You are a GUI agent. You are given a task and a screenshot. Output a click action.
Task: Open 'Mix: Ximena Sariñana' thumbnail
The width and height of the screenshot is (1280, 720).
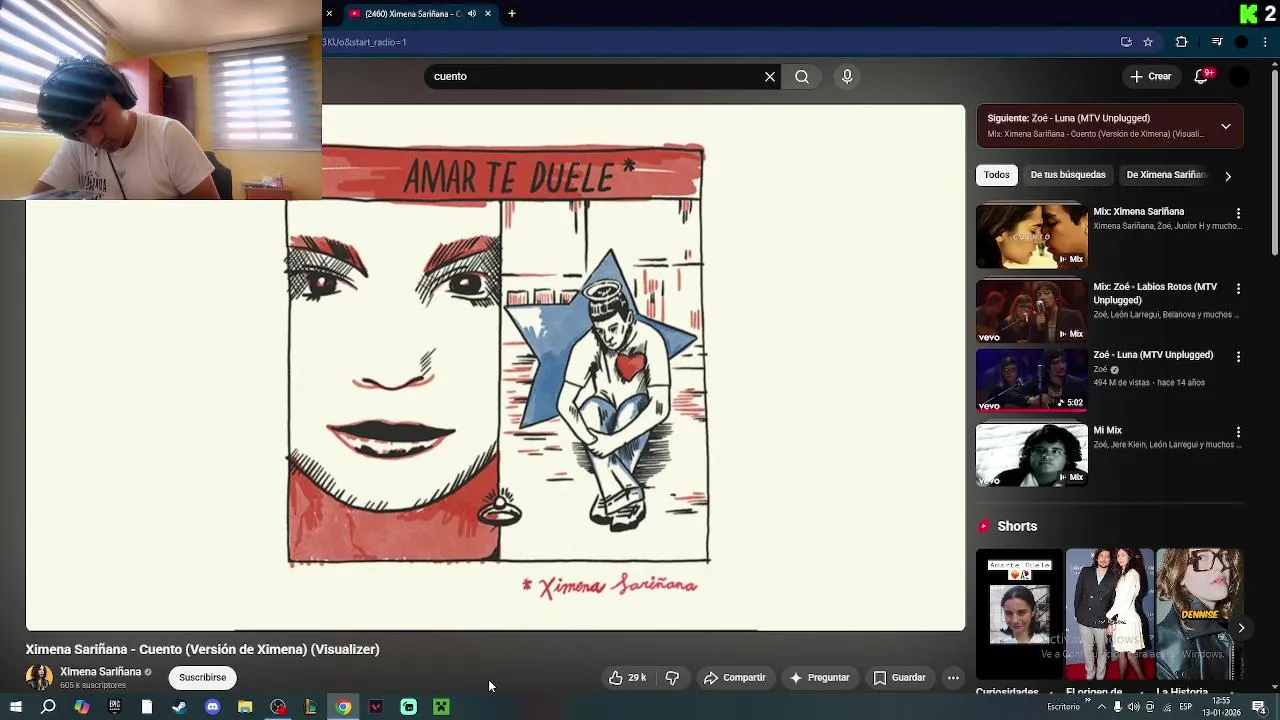pyautogui.click(x=1032, y=236)
